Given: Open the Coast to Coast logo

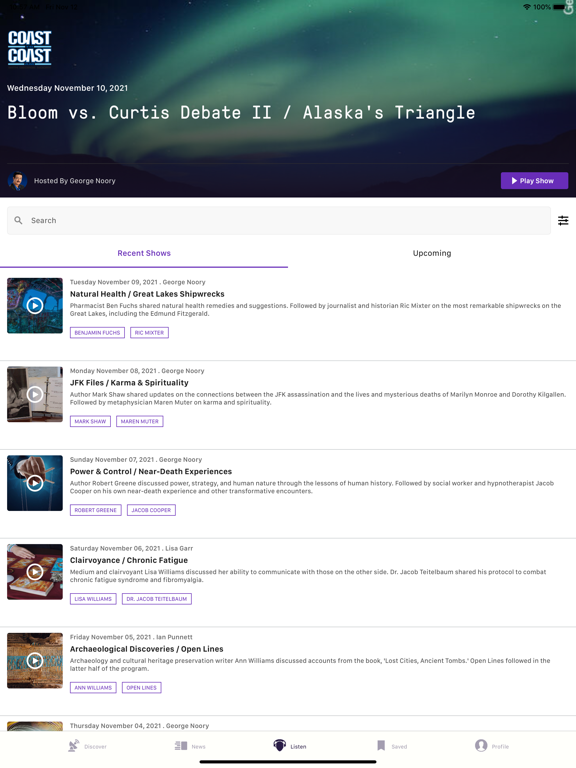Looking at the screenshot, I should pos(29,48).
